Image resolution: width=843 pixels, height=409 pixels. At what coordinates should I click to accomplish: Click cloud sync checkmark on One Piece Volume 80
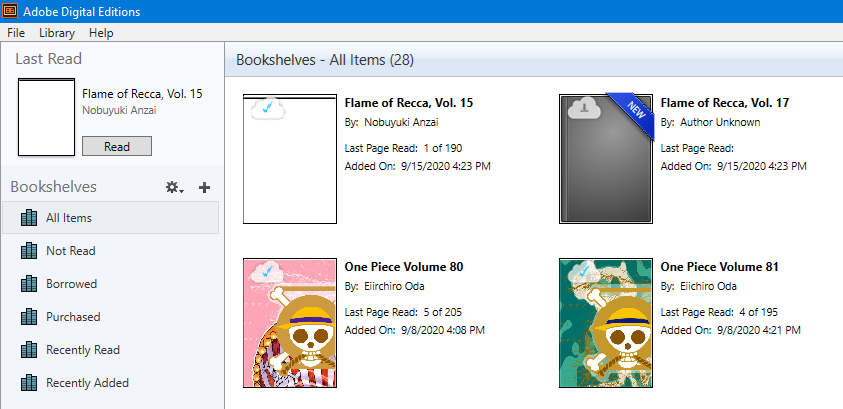[264, 273]
